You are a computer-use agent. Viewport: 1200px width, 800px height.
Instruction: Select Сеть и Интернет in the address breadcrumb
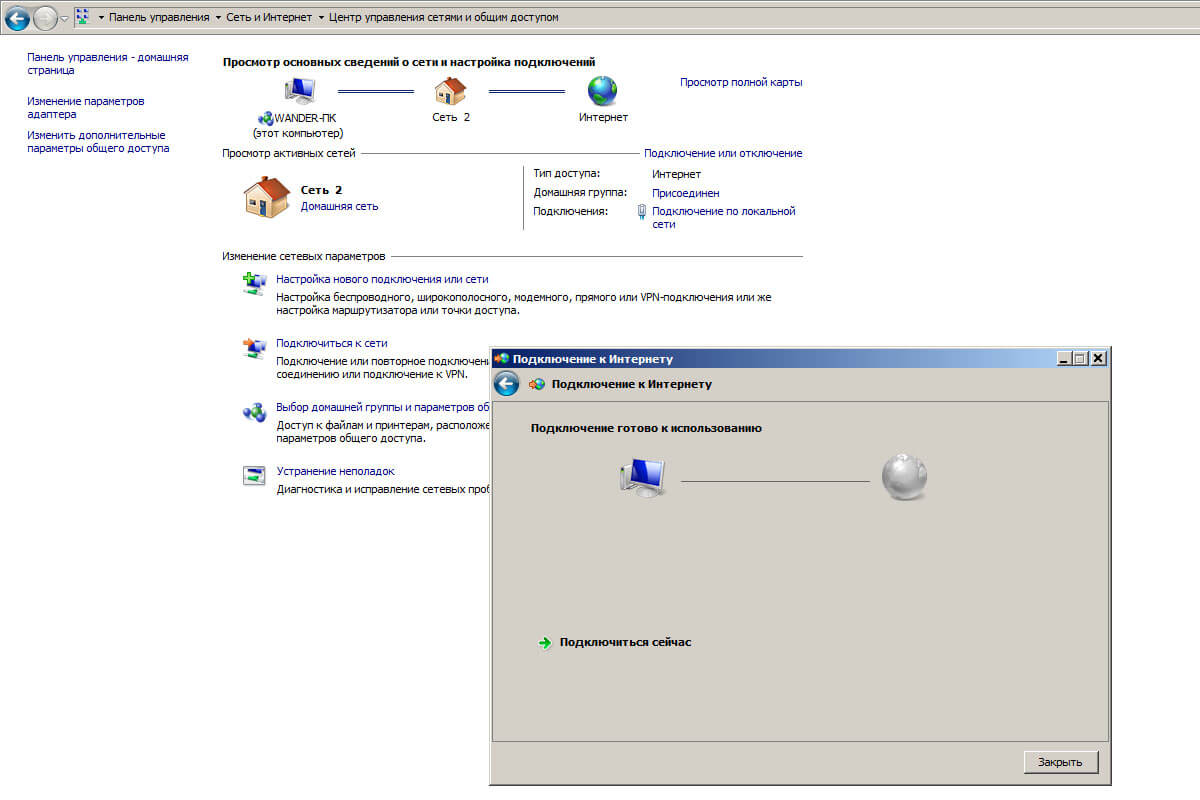pos(269,18)
